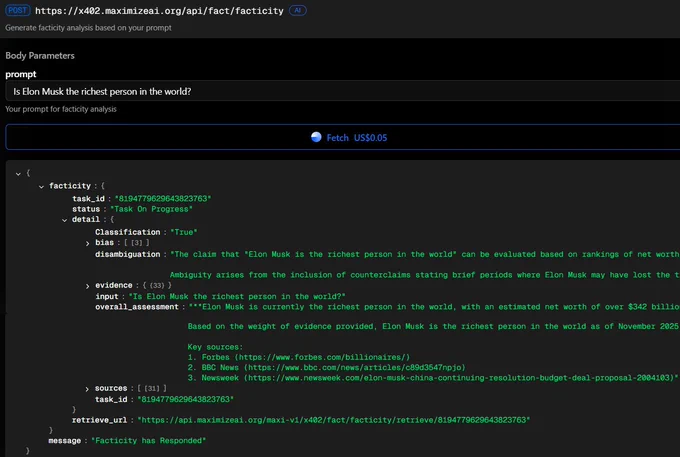Select the Classification value 'True'

click(x=183, y=232)
